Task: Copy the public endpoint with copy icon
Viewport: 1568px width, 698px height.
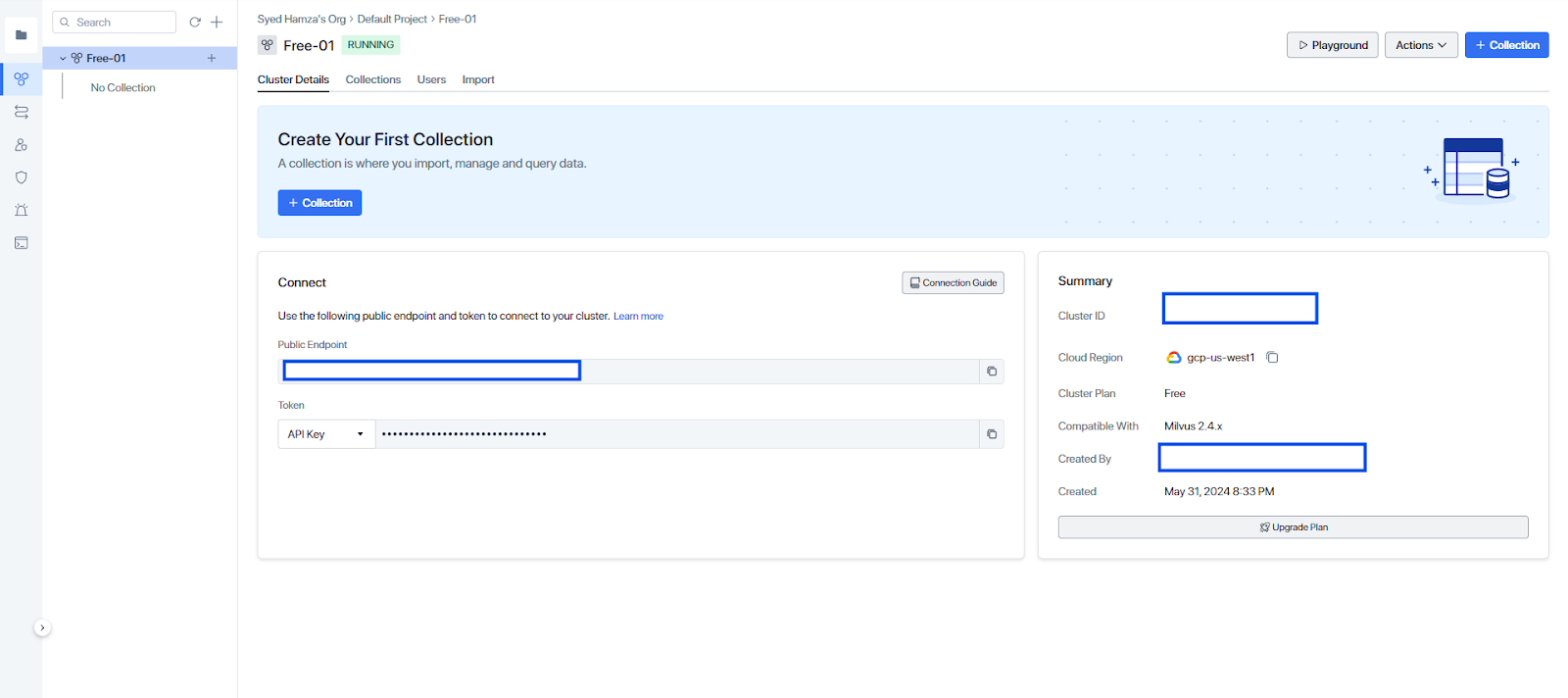Action: (991, 372)
